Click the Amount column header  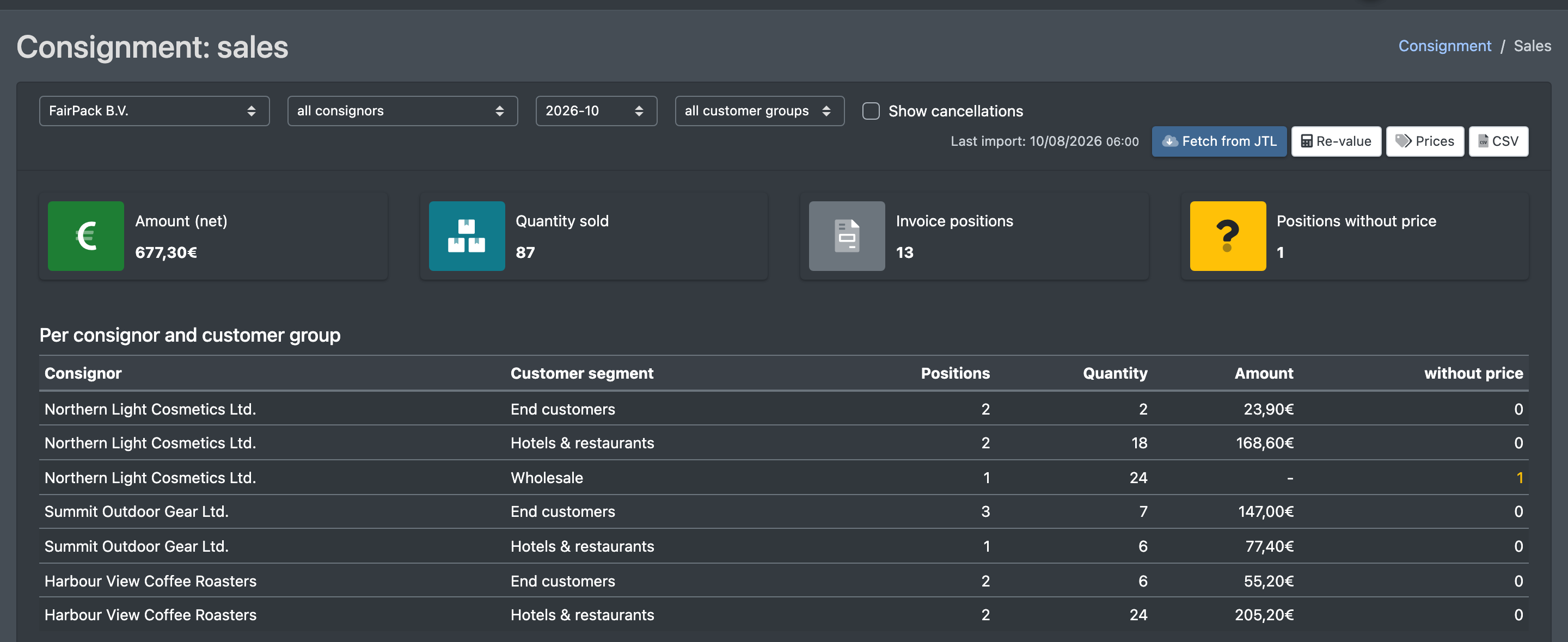click(1264, 373)
